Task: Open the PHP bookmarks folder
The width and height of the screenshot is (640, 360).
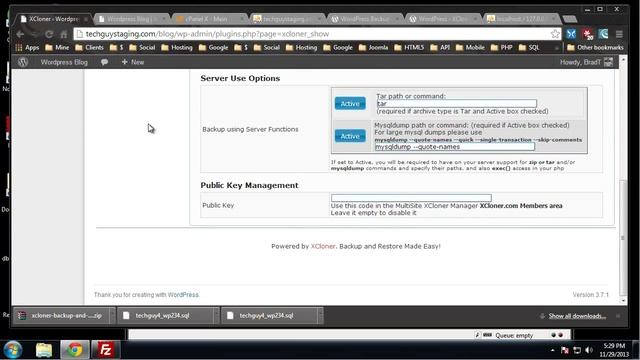Action: [501, 48]
